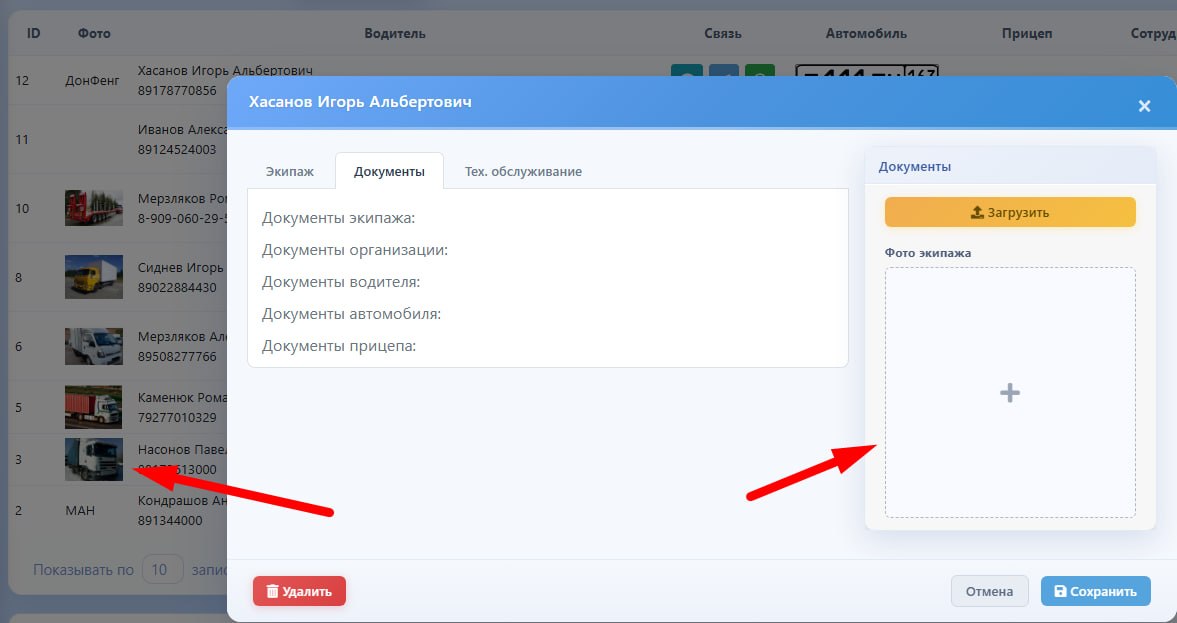The image size is (1177, 623).
Task: Click the Водитель column header
Action: pos(395,34)
